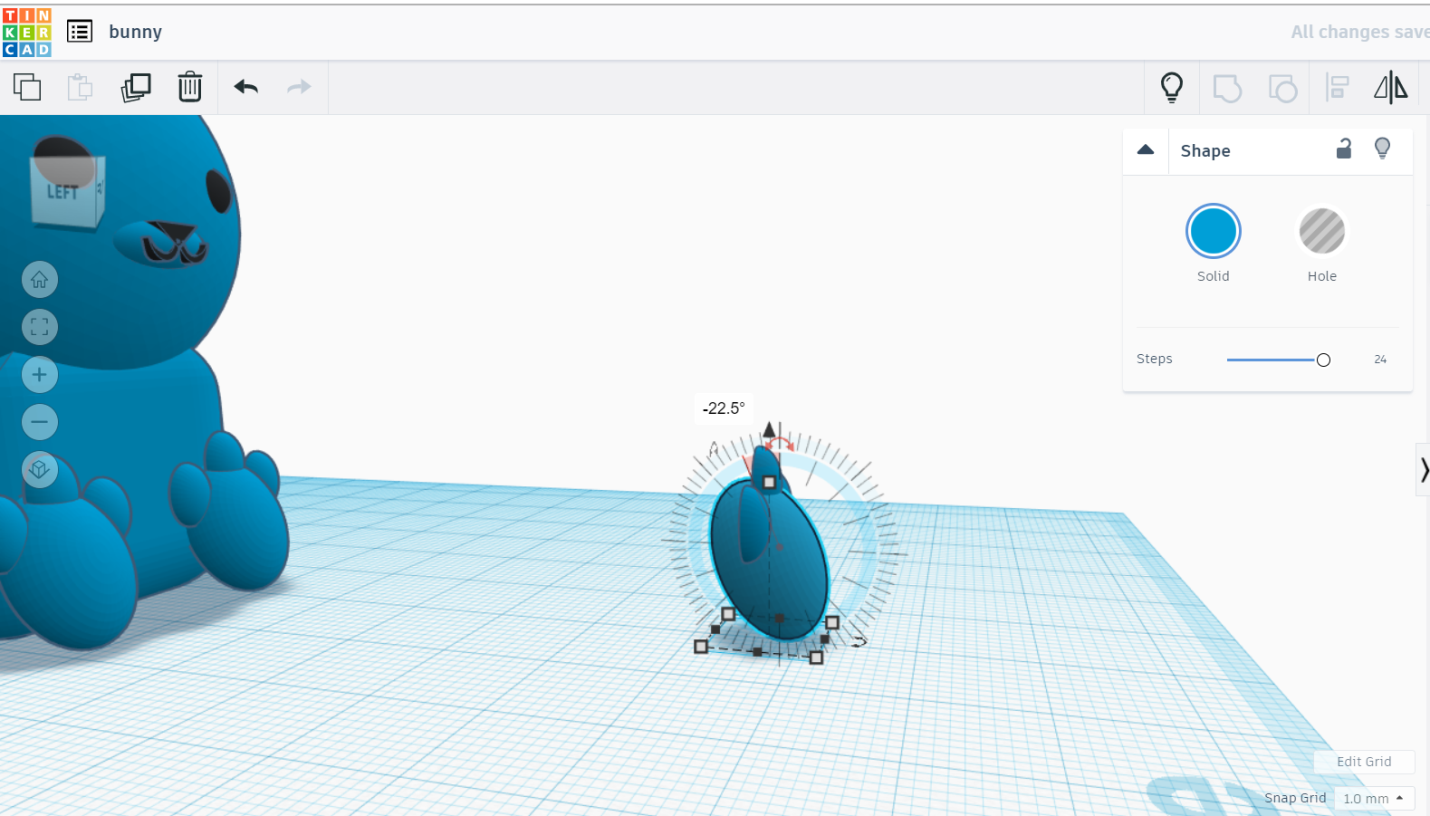The image size is (1430, 816).
Task: Select the Hole striped swatch
Action: (1322, 232)
